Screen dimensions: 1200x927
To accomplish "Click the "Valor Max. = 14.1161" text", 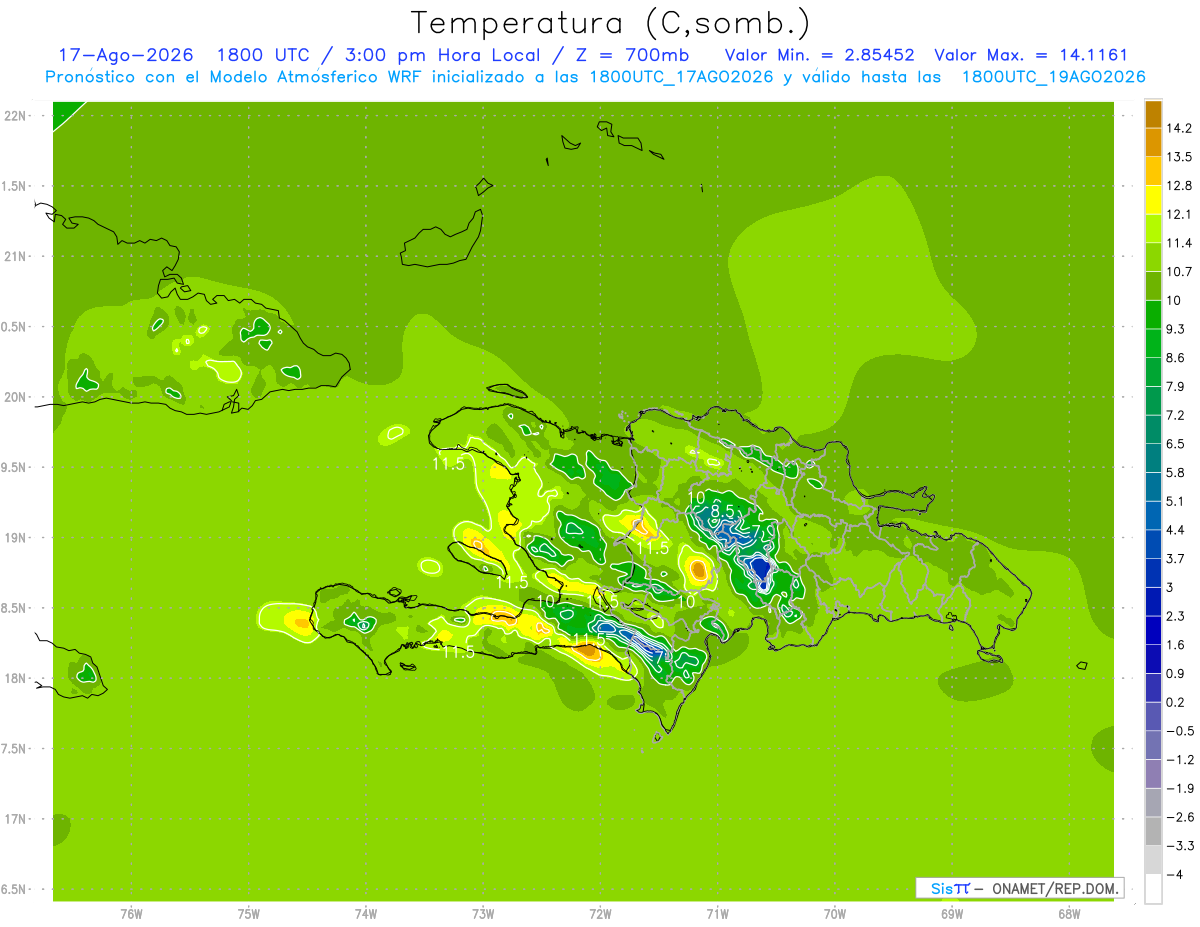I will 1030,56.
